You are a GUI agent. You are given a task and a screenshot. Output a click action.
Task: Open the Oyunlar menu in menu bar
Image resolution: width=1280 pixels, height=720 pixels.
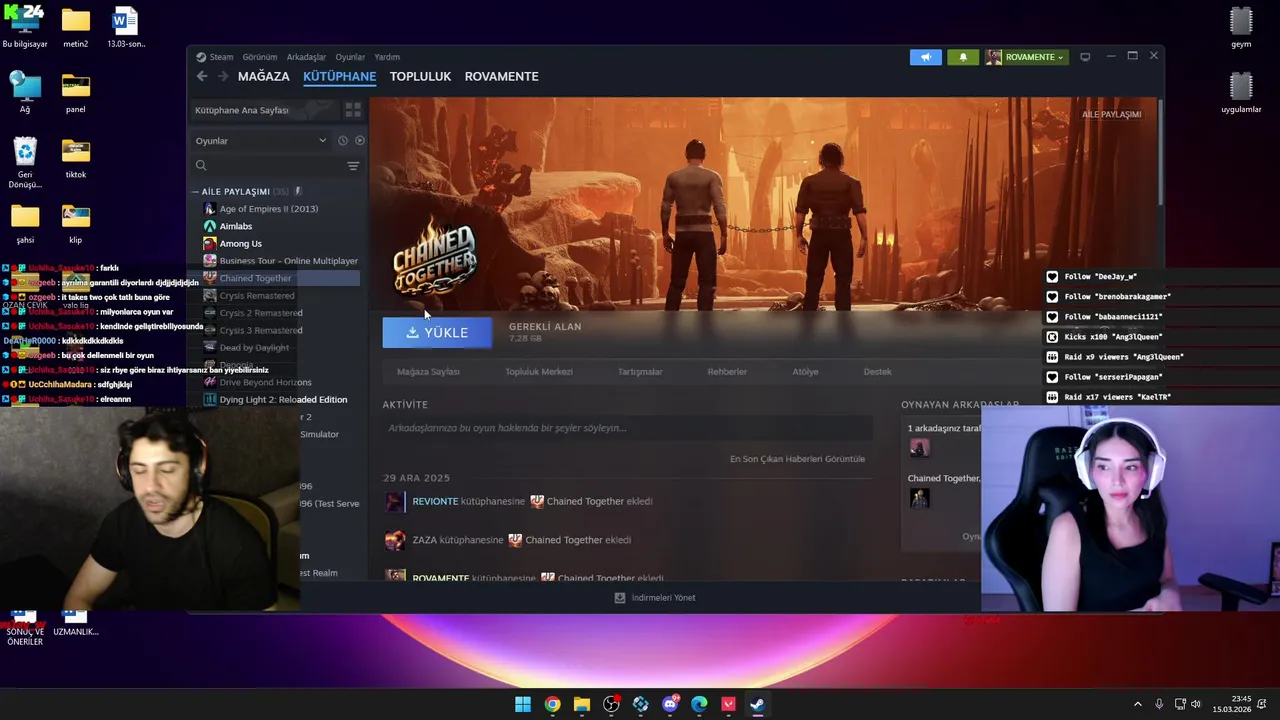[350, 57]
